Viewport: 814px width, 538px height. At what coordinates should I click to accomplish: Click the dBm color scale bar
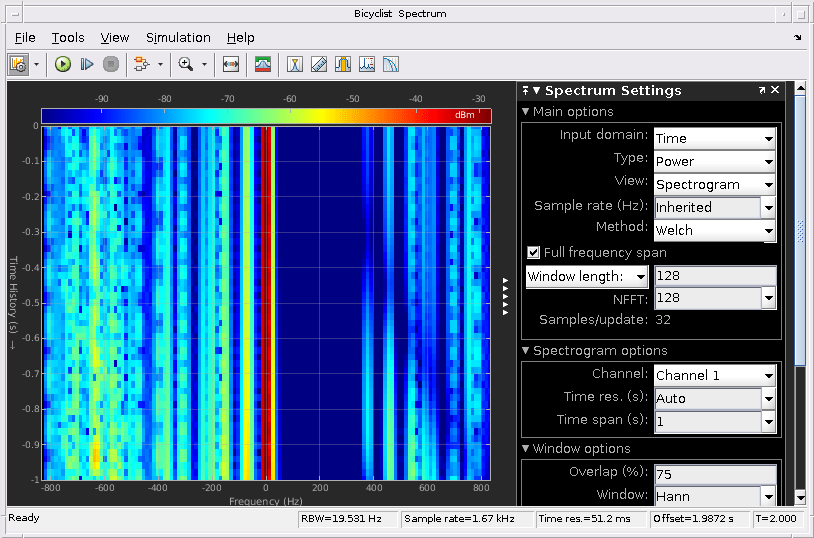266,115
